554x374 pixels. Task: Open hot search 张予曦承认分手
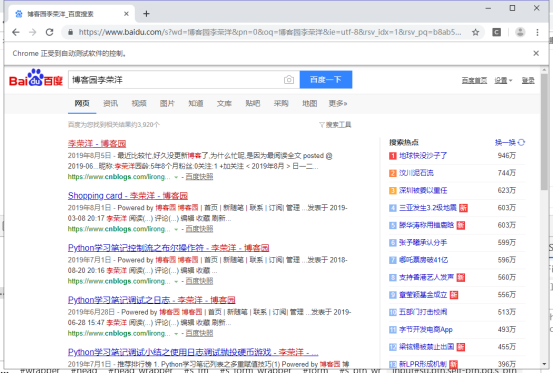[x=423, y=243]
